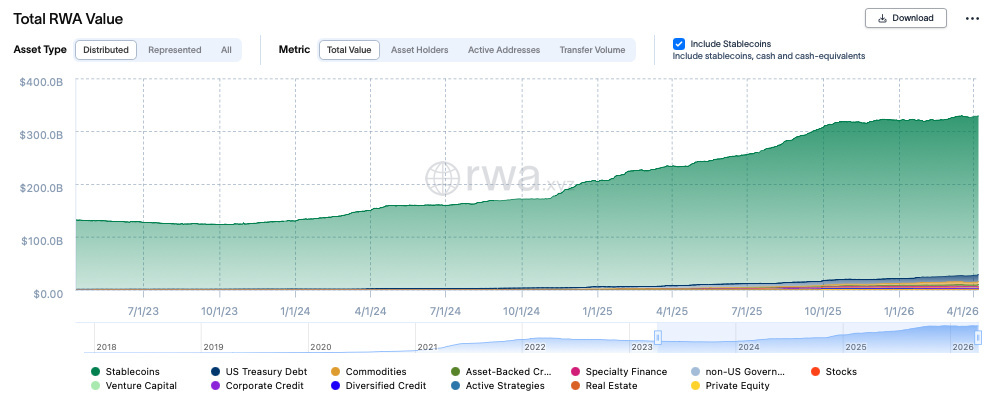Toggle the Stablecoins legend dot
994x399 pixels.
coord(96,372)
